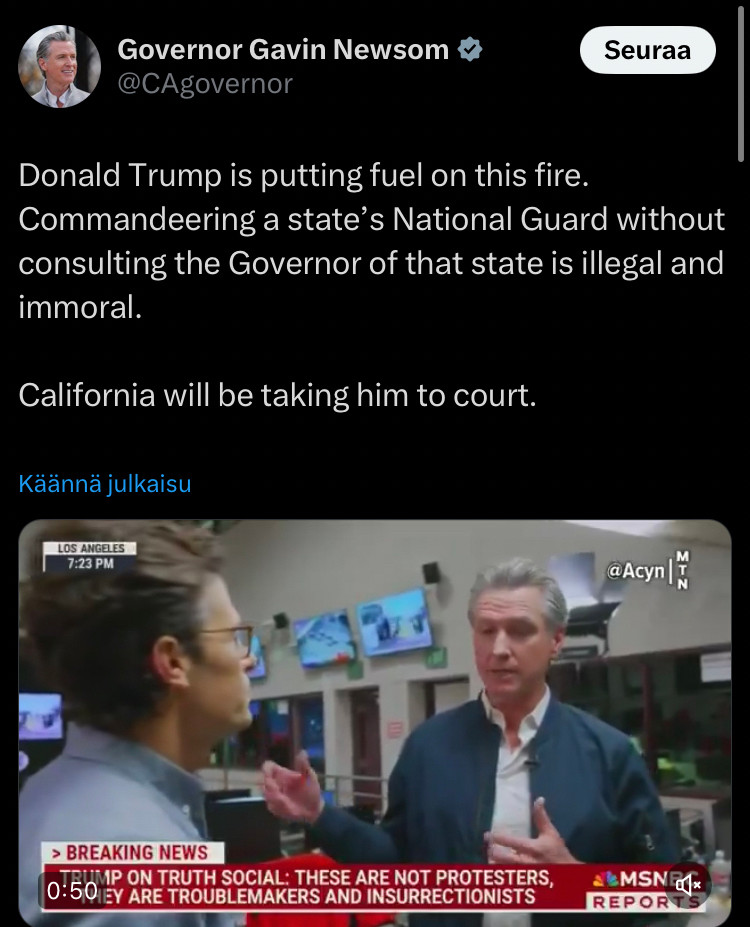Viewport: 750px width, 927px height.
Task: Click the 0:50 video duration label
Action: [72, 891]
